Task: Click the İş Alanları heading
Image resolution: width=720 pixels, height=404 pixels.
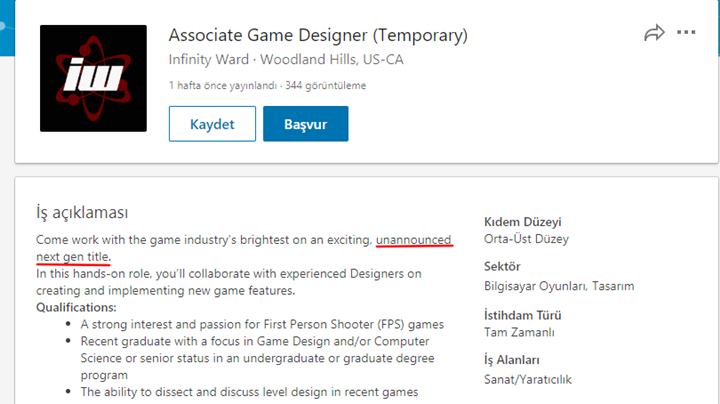Action: tap(512, 360)
